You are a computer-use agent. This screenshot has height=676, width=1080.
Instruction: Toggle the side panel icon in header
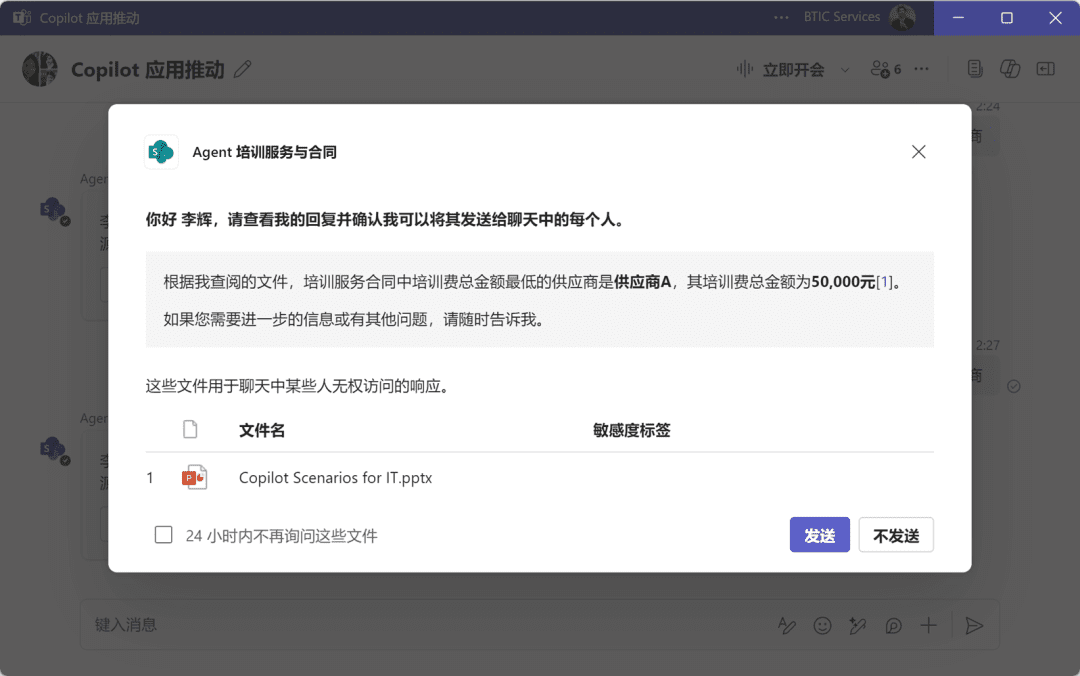coord(1046,69)
